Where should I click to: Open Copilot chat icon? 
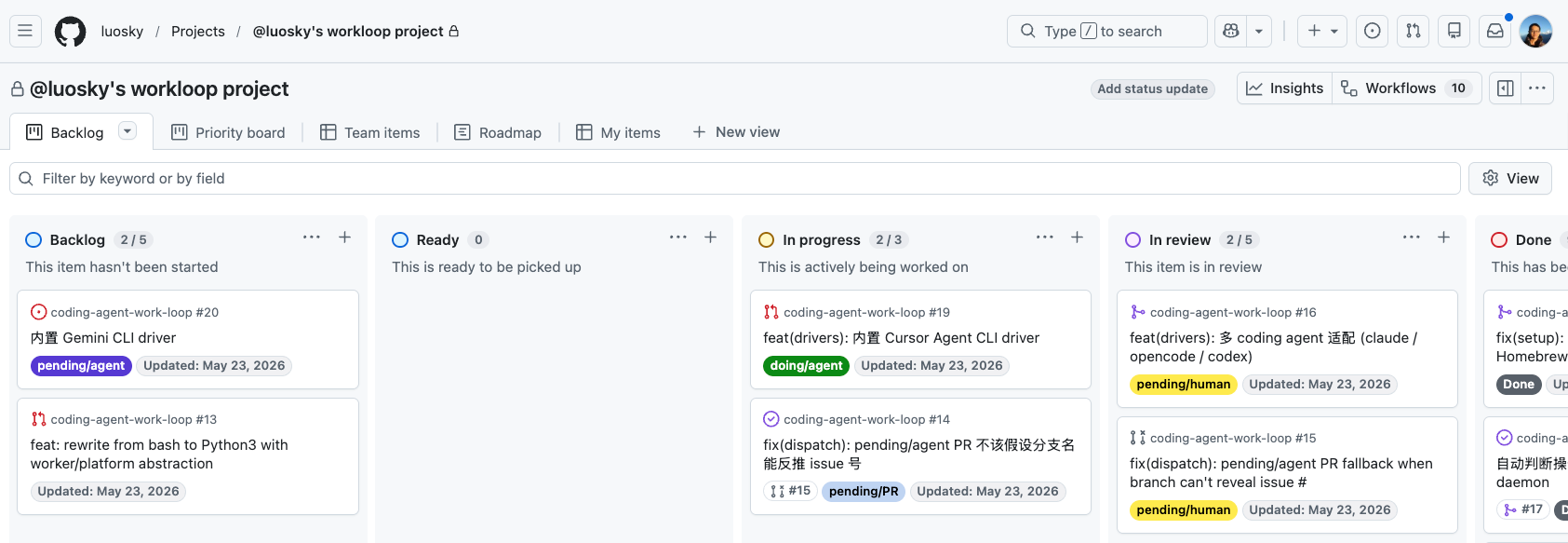(x=1231, y=31)
